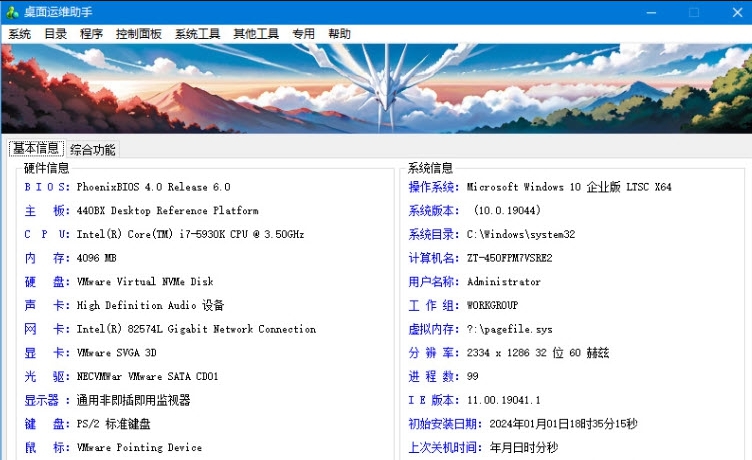The width and height of the screenshot is (752, 460).
Task: Open the 目录 menu
Action: coord(56,34)
